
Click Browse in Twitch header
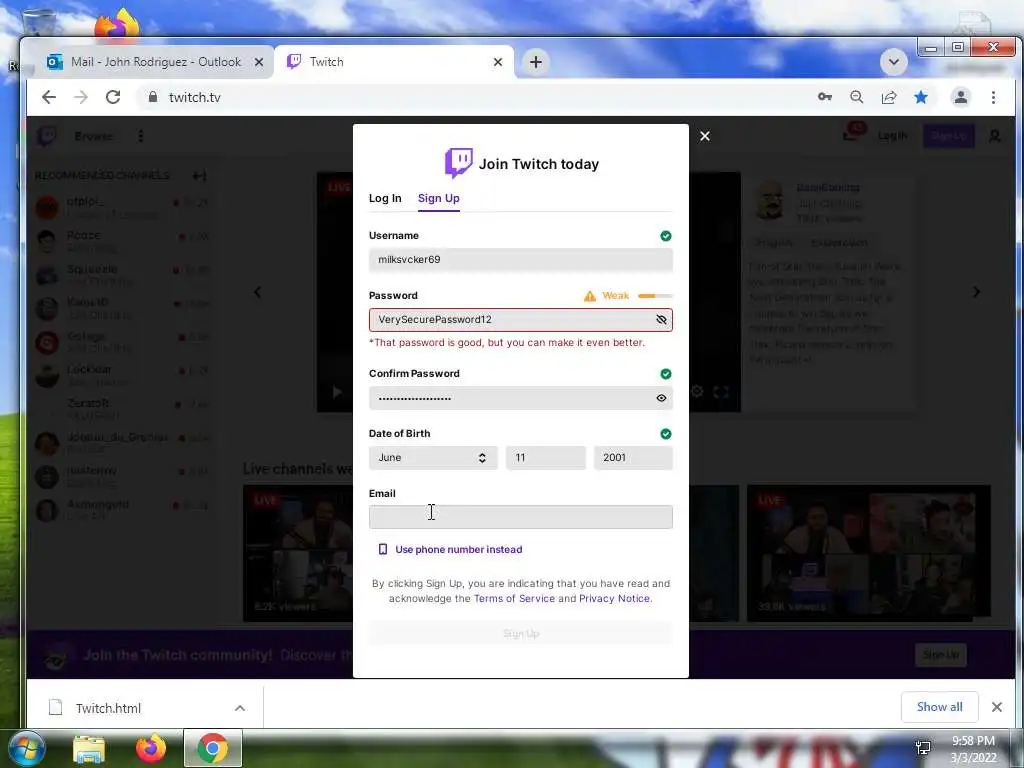[93, 136]
